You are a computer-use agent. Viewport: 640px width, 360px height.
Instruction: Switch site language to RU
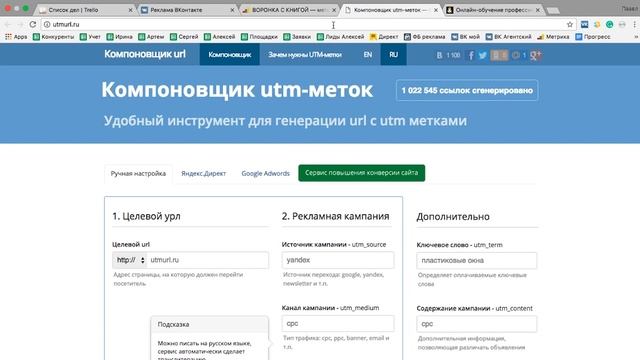pos(393,55)
